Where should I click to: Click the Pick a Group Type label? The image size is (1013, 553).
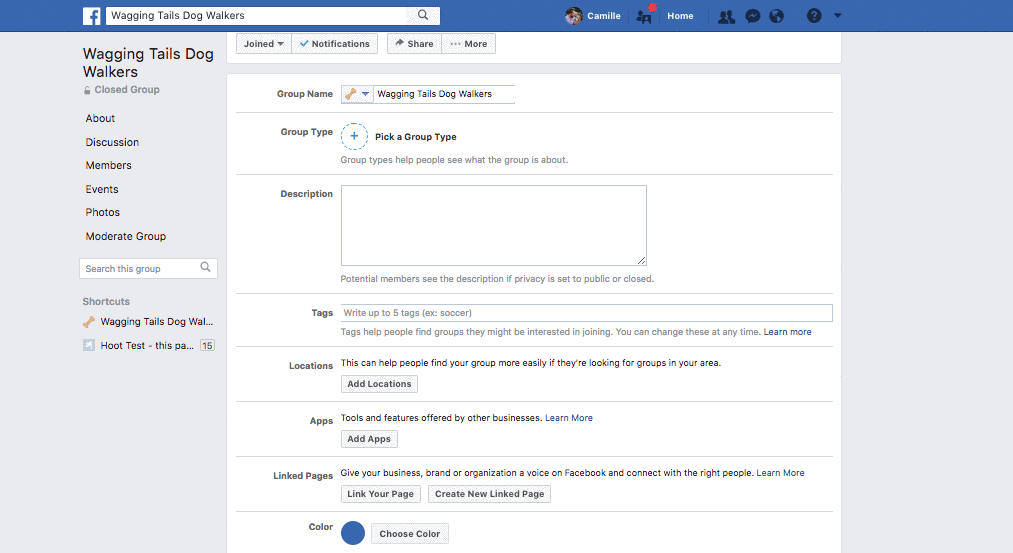coord(415,137)
